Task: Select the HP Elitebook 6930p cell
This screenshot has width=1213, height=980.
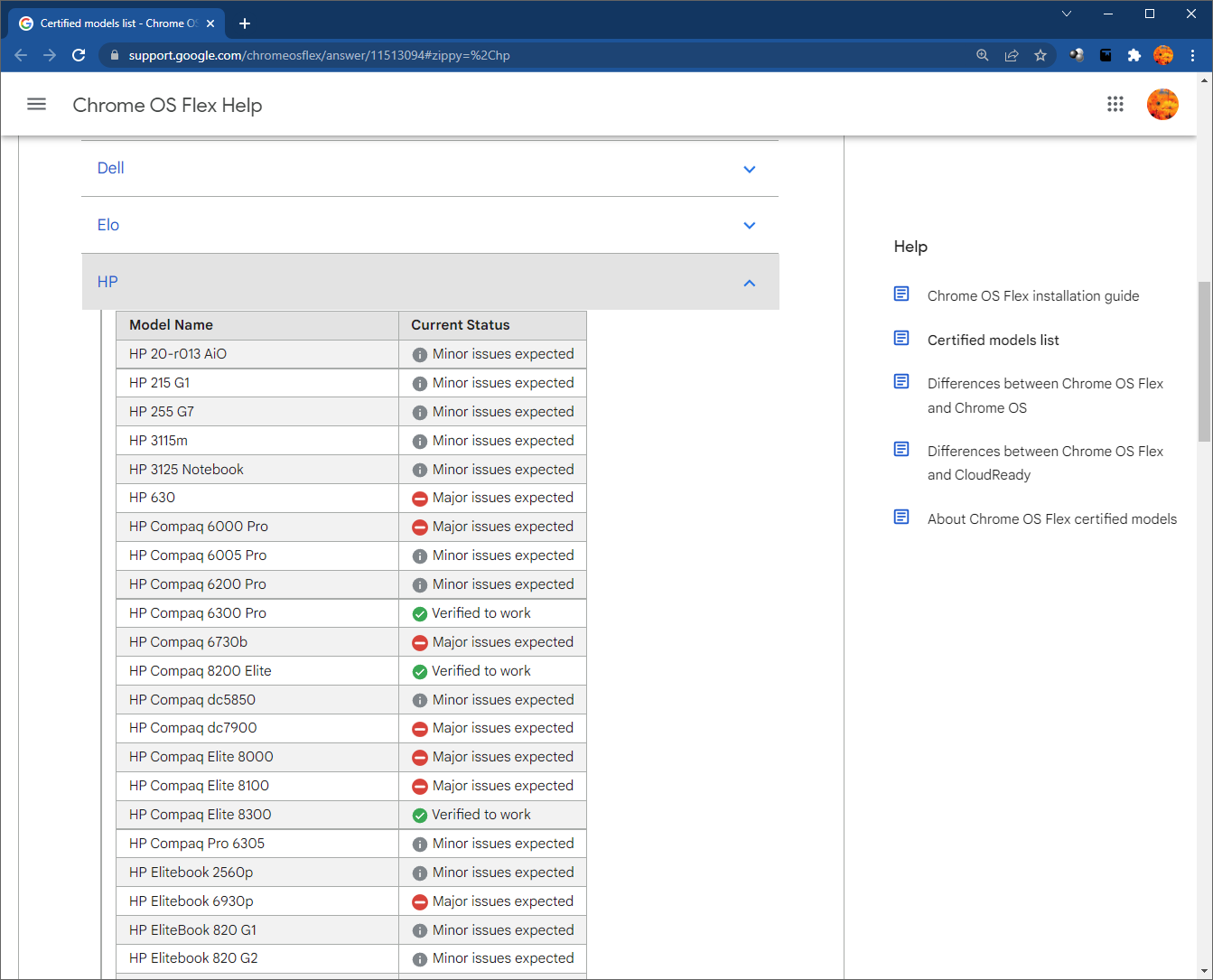Action: pyautogui.click(x=257, y=901)
